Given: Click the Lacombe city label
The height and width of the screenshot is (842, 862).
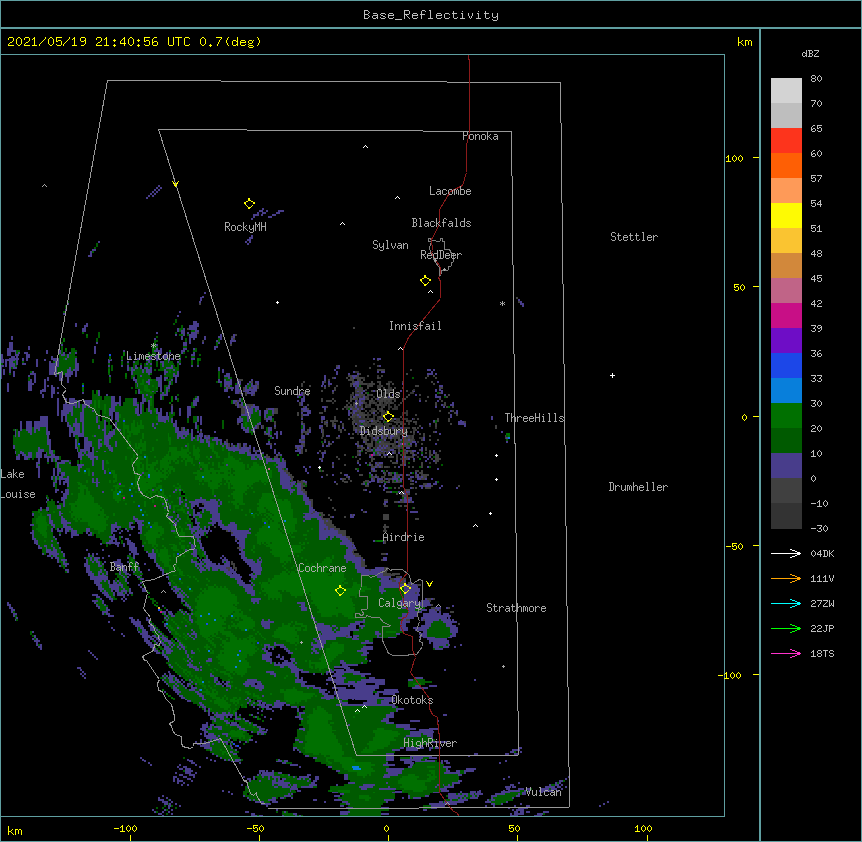Looking at the screenshot, I should pos(450,191).
